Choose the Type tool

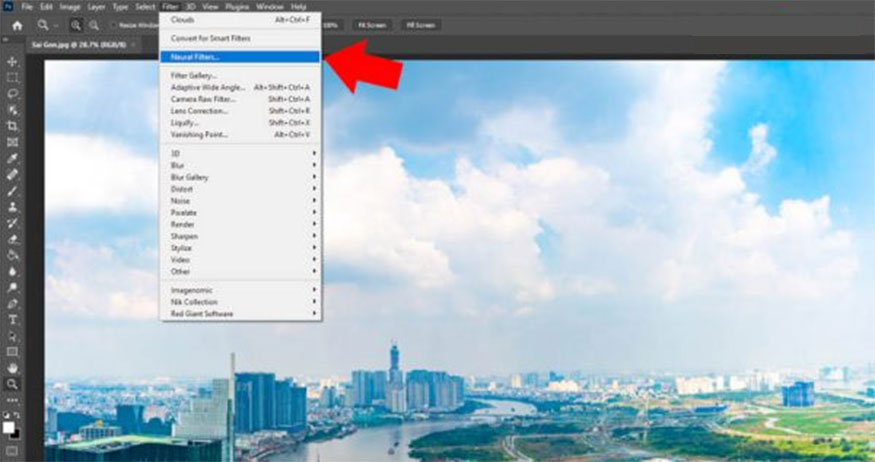click(13, 319)
